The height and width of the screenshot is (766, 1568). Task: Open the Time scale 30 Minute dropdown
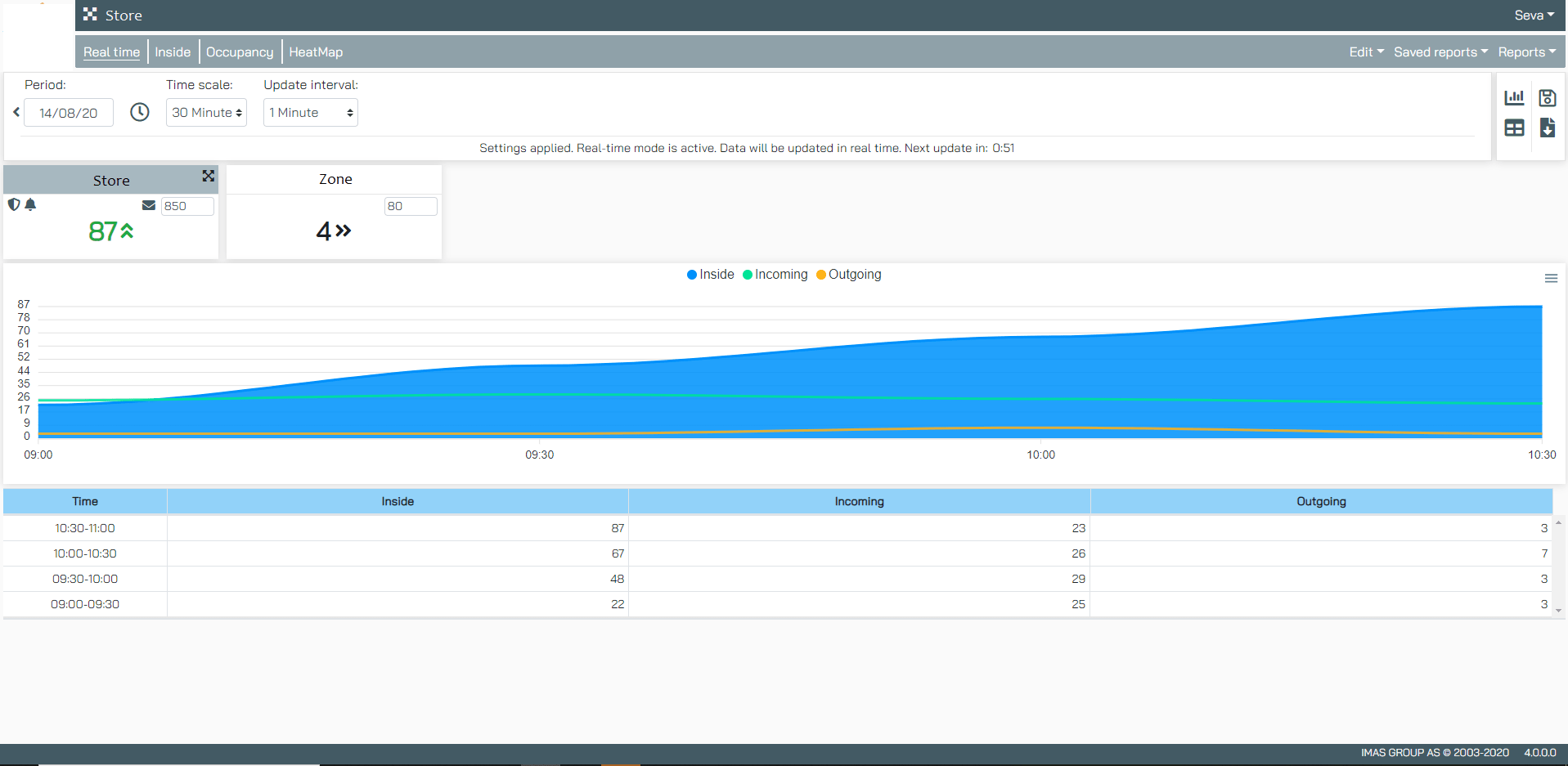coord(205,112)
